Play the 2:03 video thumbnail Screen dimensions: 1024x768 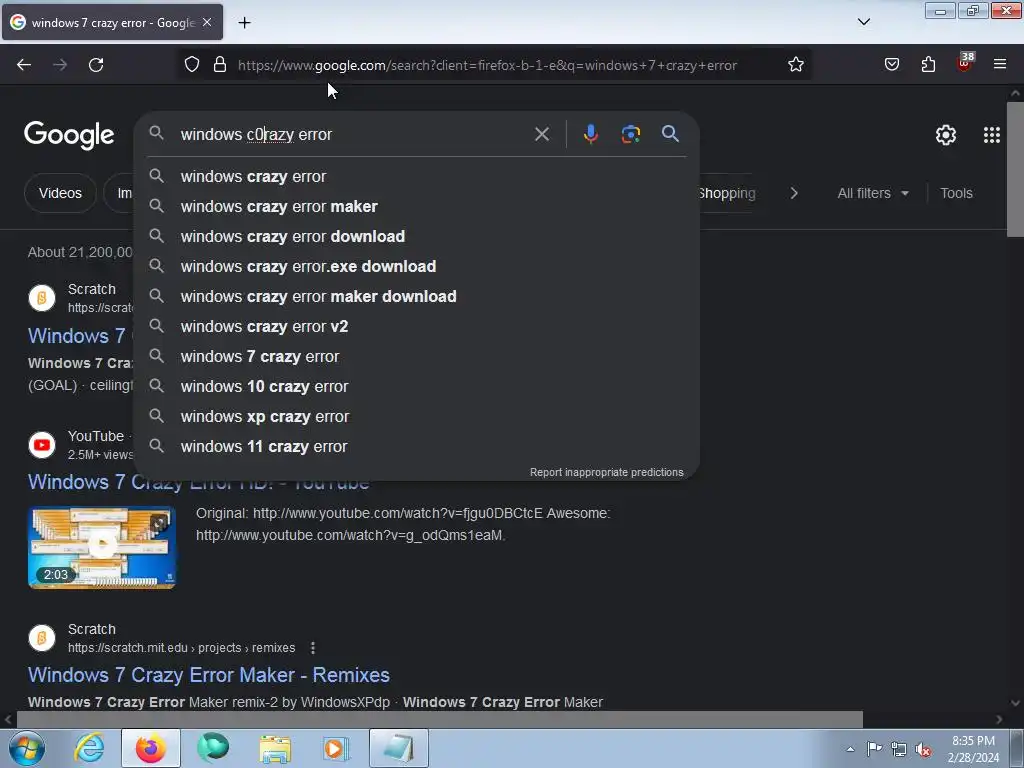pyautogui.click(x=102, y=547)
